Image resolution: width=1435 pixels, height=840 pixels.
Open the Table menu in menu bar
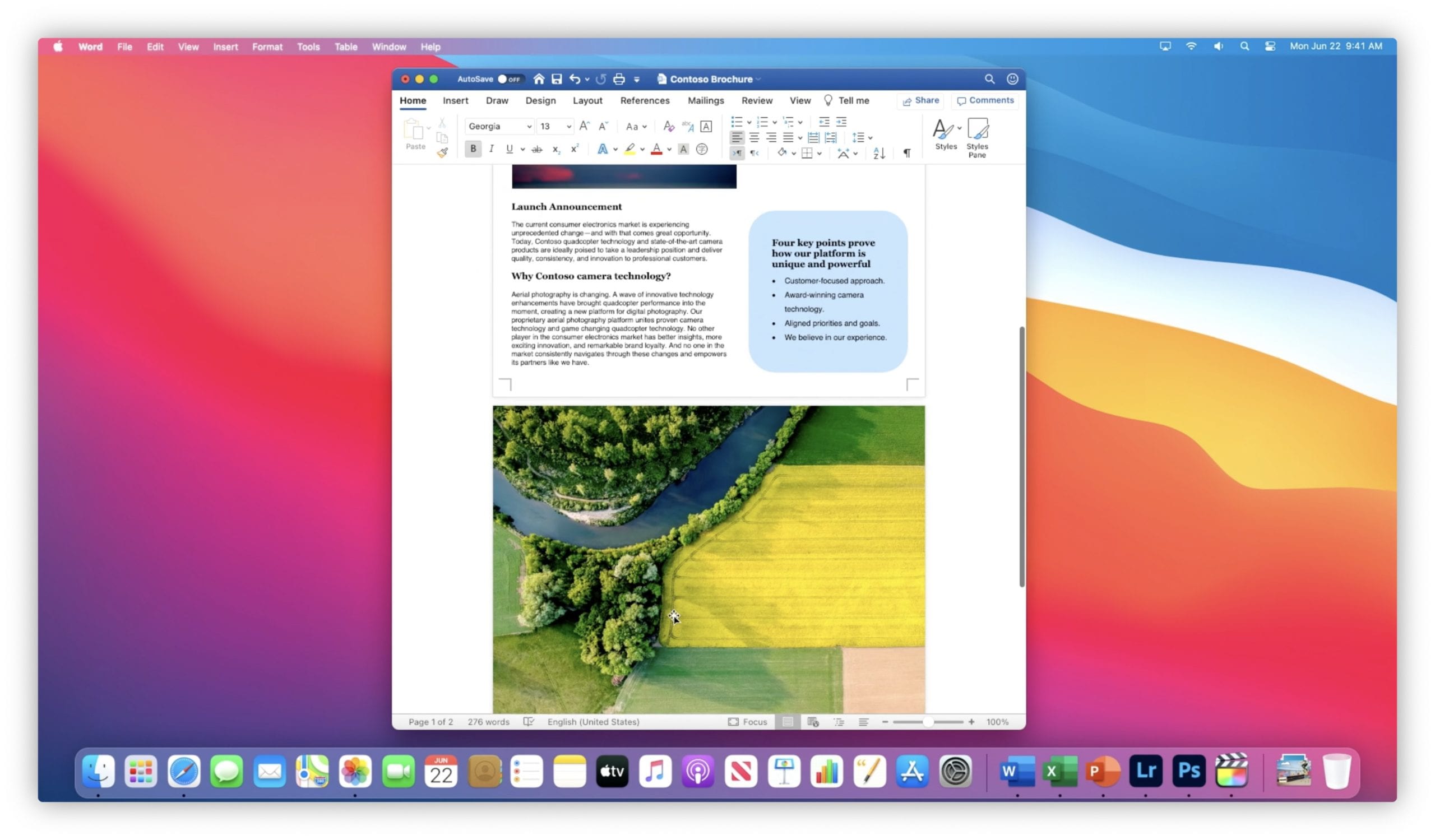point(346,47)
